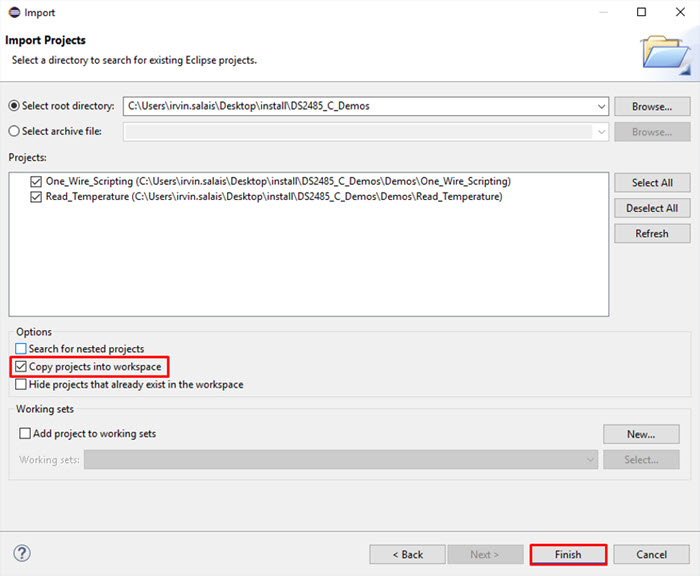700x576 pixels.
Task: Click the Select All button
Action: 652,183
